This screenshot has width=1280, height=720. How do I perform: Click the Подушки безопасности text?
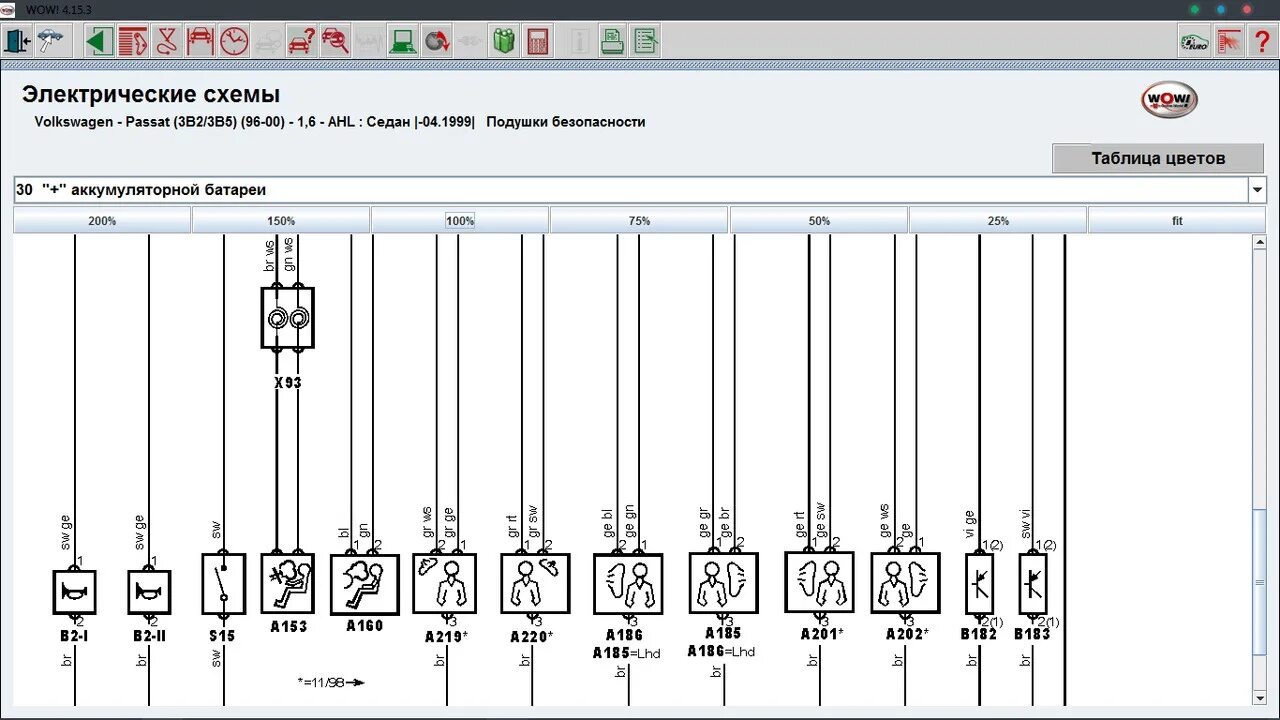point(566,122)
